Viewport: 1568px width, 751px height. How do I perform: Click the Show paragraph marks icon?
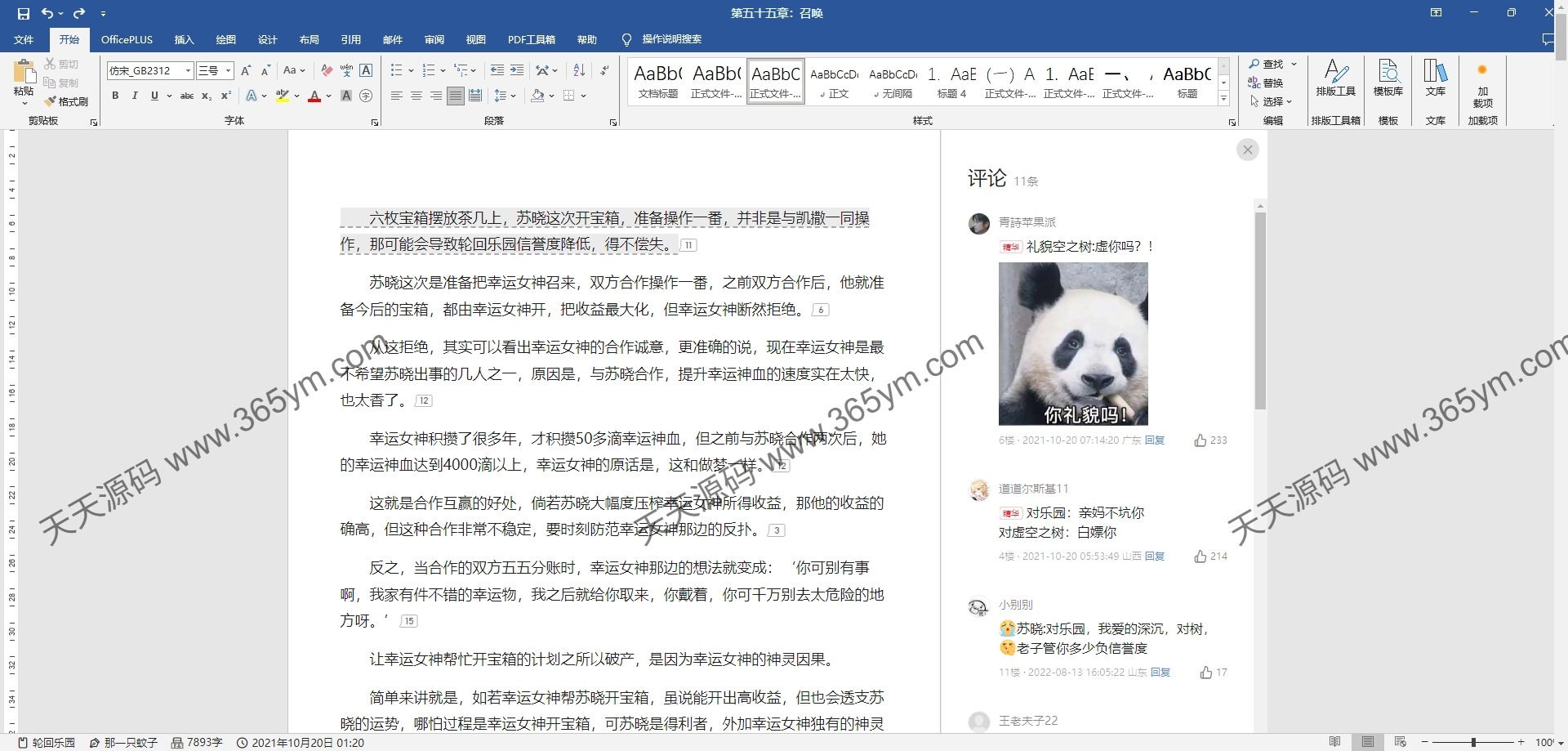tap(604, 70)
